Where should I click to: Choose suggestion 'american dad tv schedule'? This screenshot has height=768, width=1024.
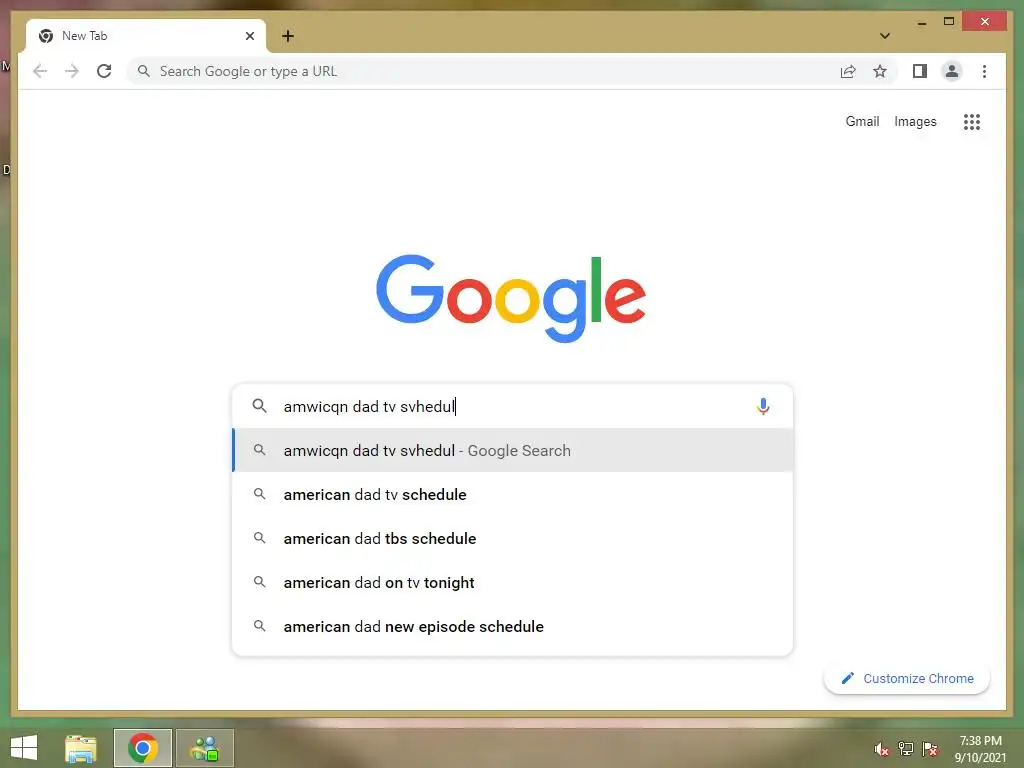513,494
